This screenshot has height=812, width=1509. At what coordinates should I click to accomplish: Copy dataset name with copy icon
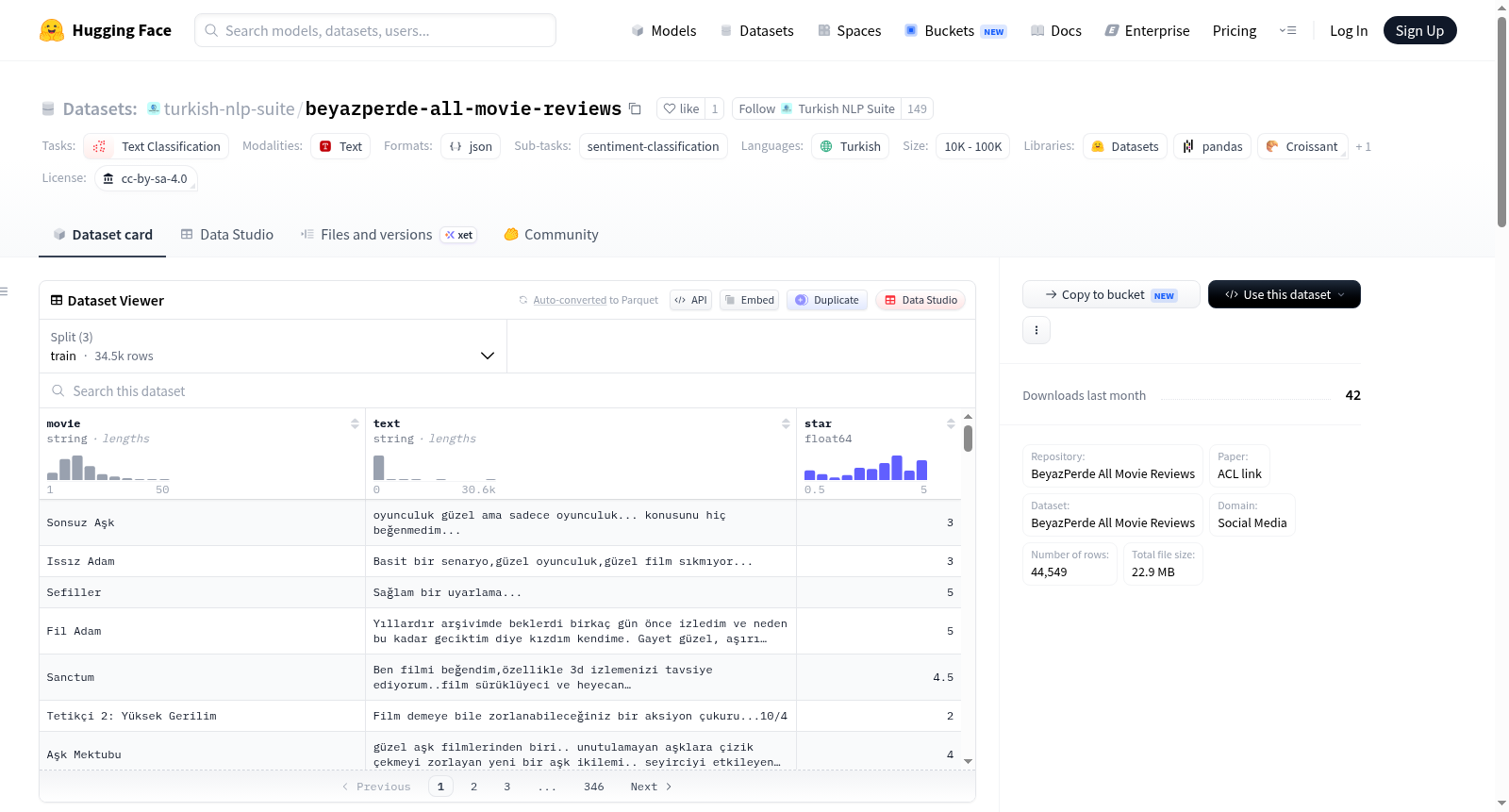click(635, 109)
